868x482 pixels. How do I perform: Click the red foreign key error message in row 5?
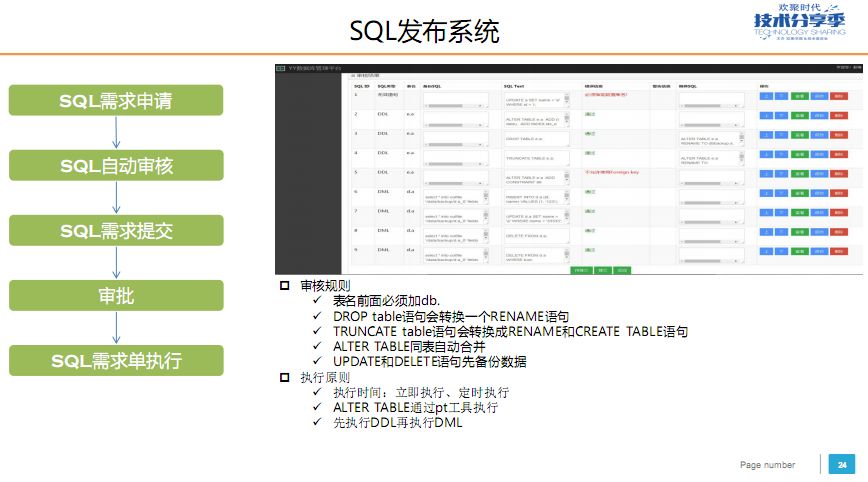(x=612, y=173)
